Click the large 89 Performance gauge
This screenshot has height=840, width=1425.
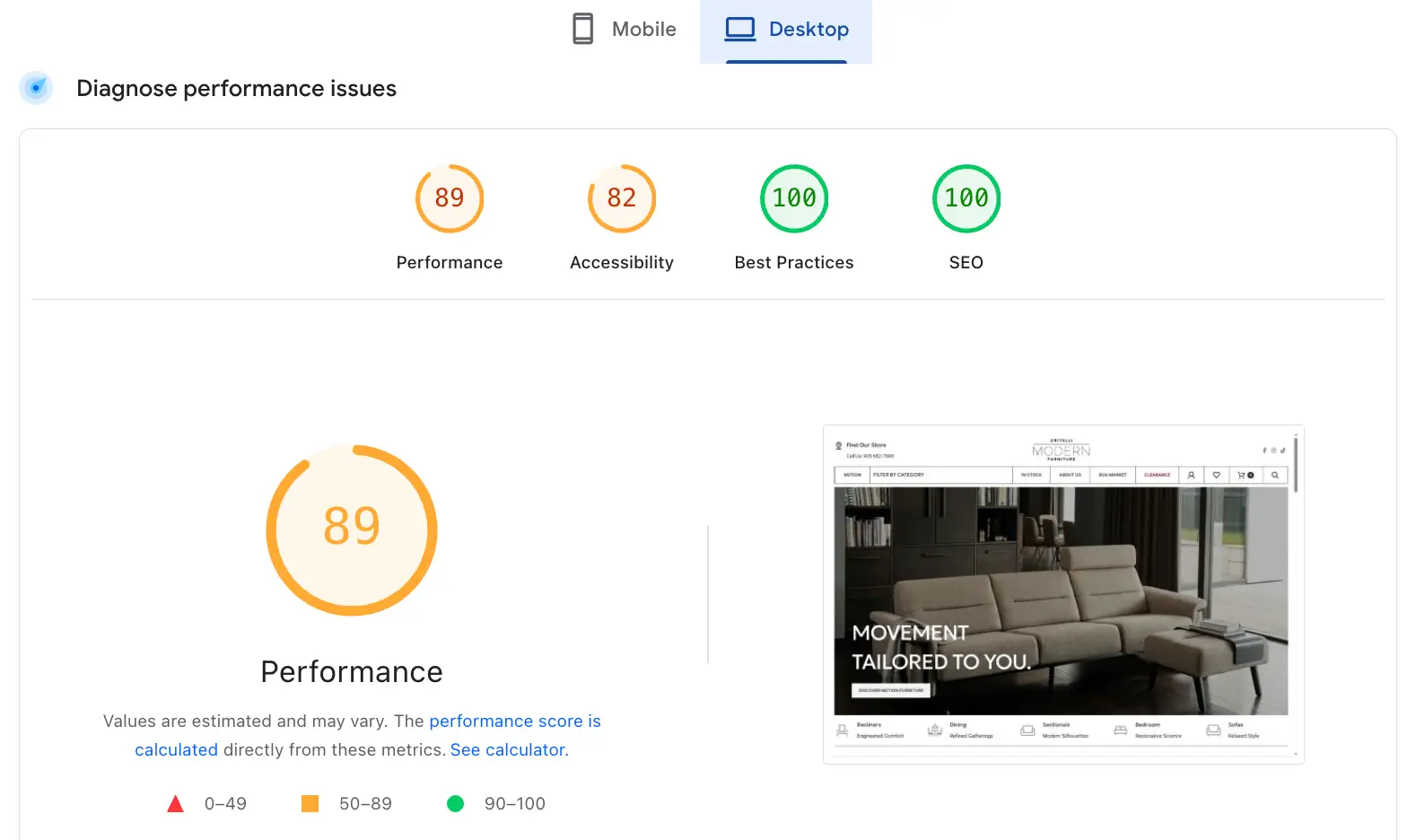[352, 530]
